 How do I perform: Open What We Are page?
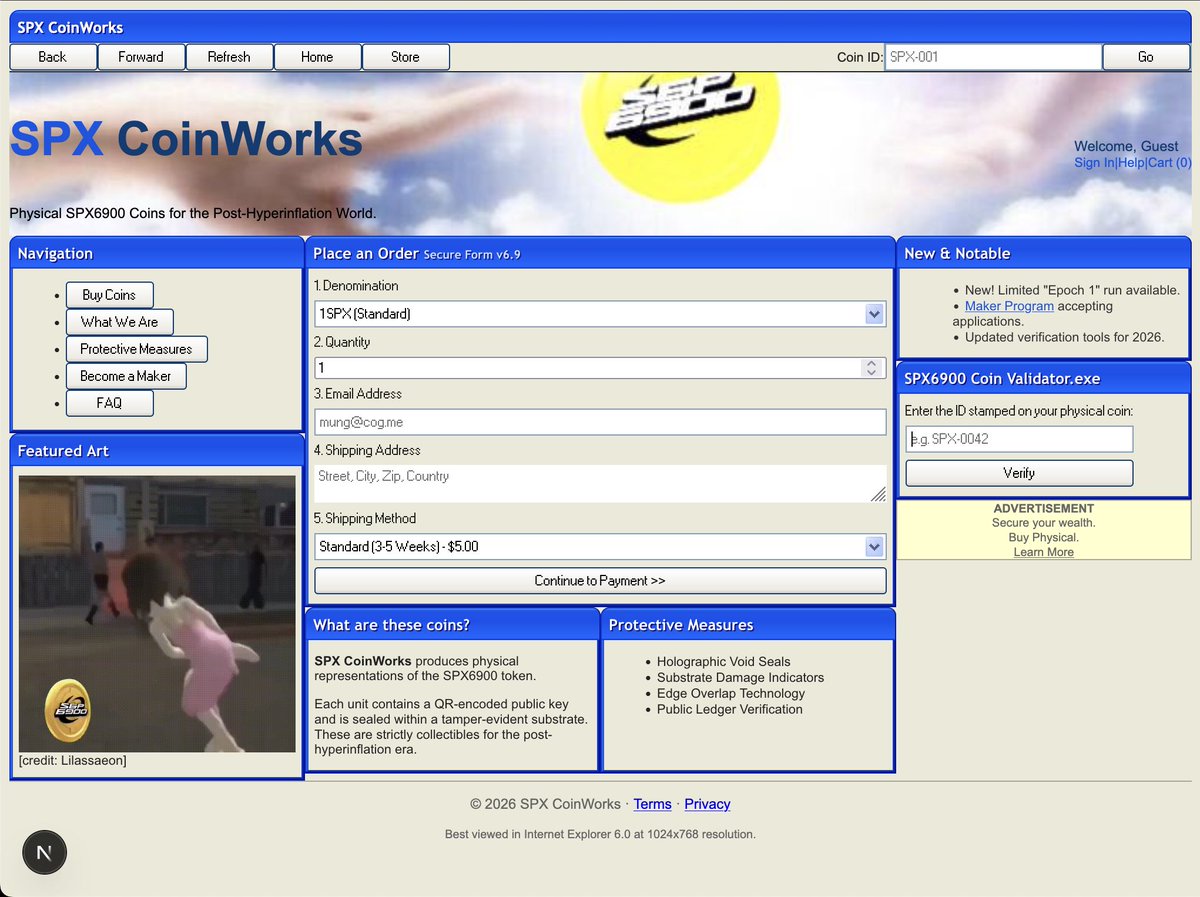119,322
